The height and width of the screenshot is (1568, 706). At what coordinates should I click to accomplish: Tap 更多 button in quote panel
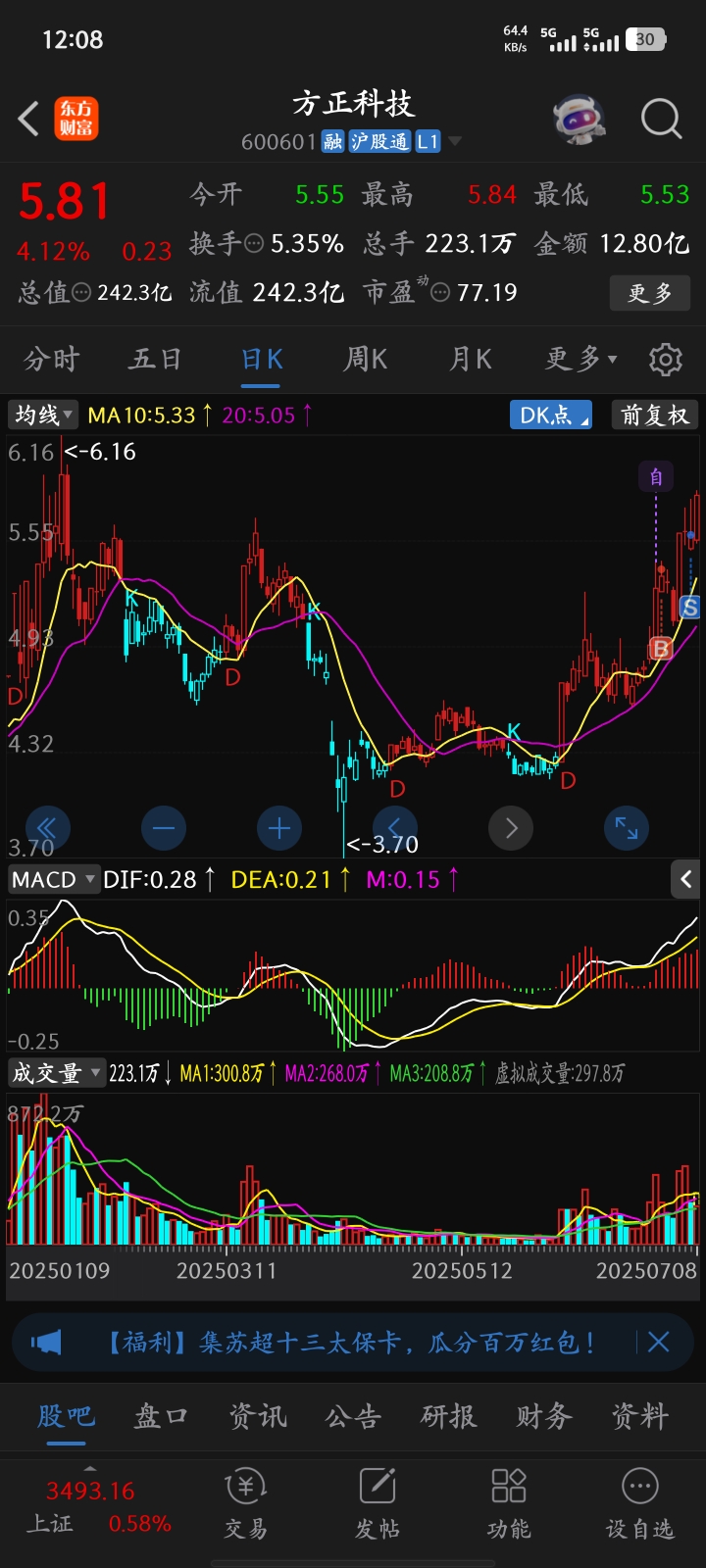650,293
